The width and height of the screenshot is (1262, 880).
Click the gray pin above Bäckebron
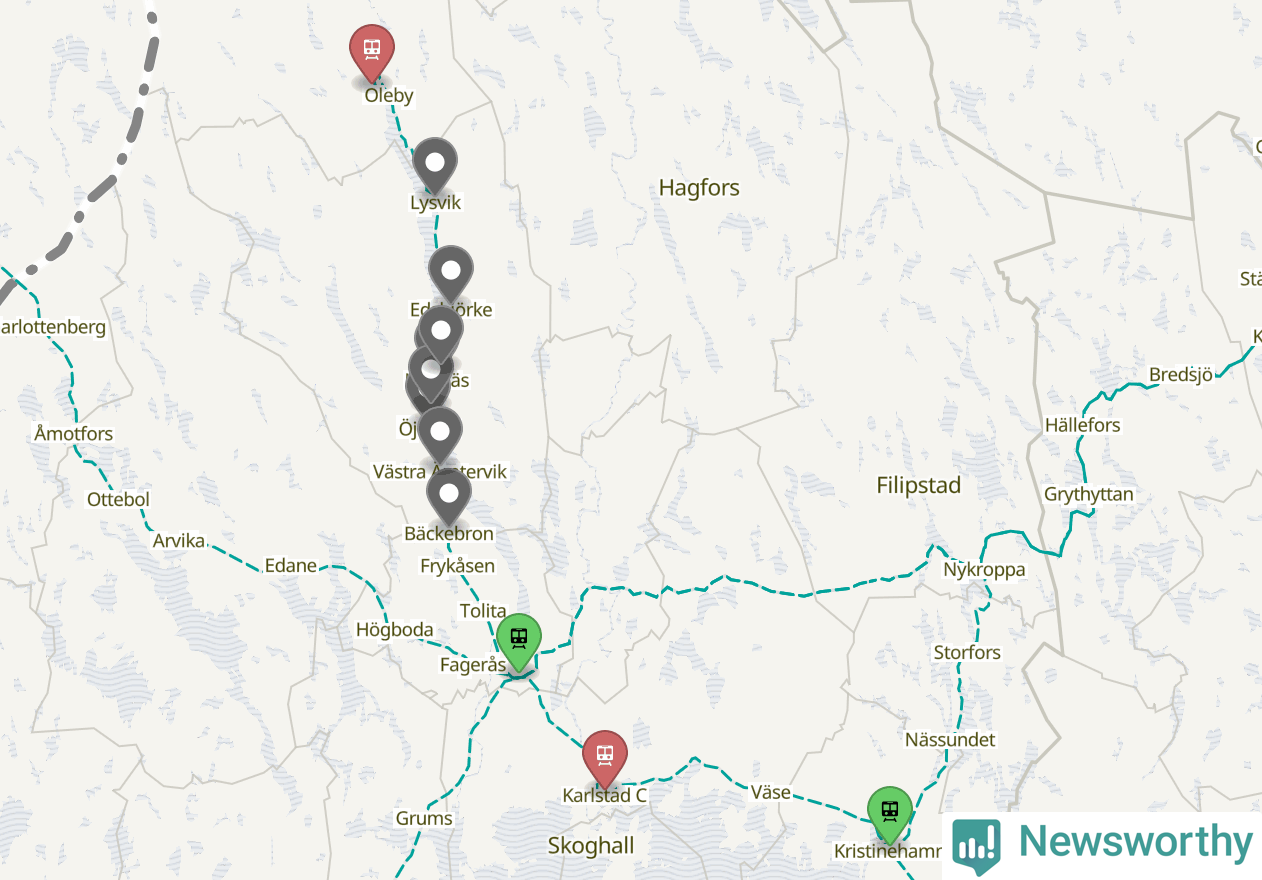point(449,495)
